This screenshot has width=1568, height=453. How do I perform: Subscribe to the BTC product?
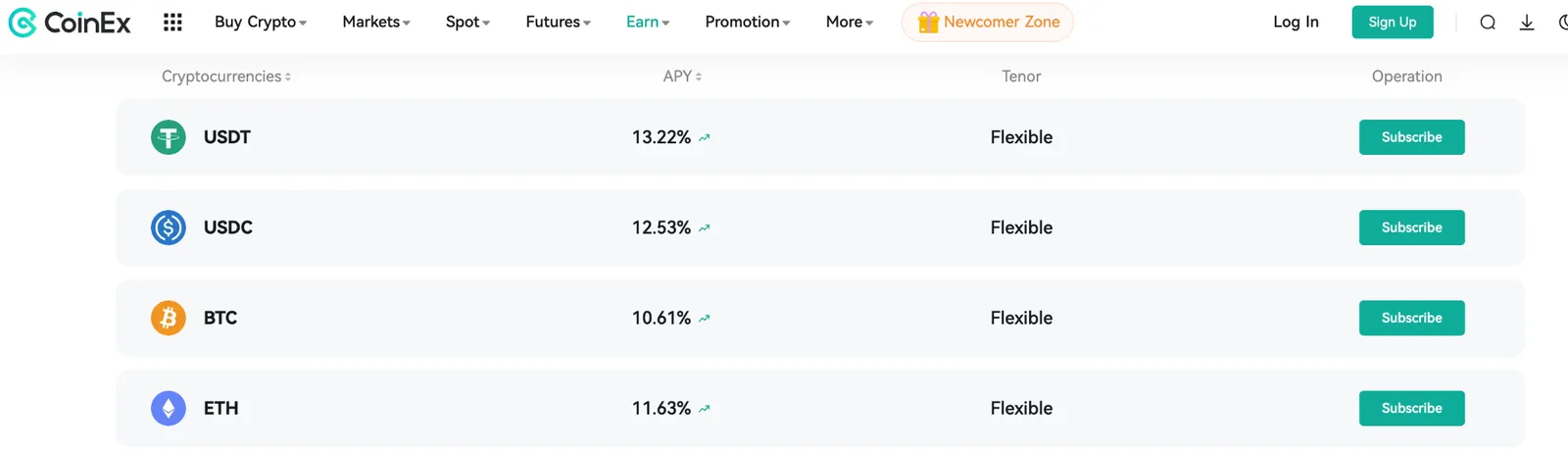pos(1412,318)
